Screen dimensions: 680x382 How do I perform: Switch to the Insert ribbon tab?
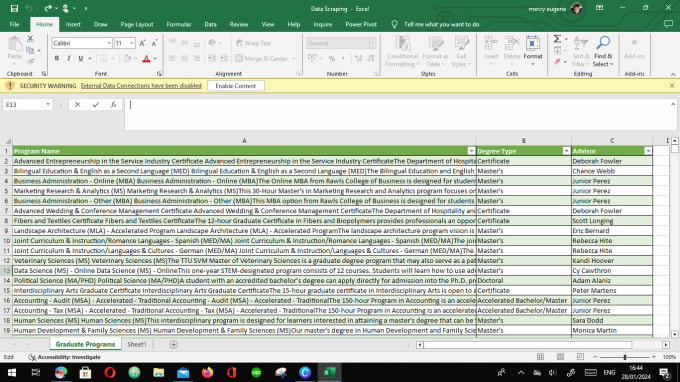coord(73,24)
